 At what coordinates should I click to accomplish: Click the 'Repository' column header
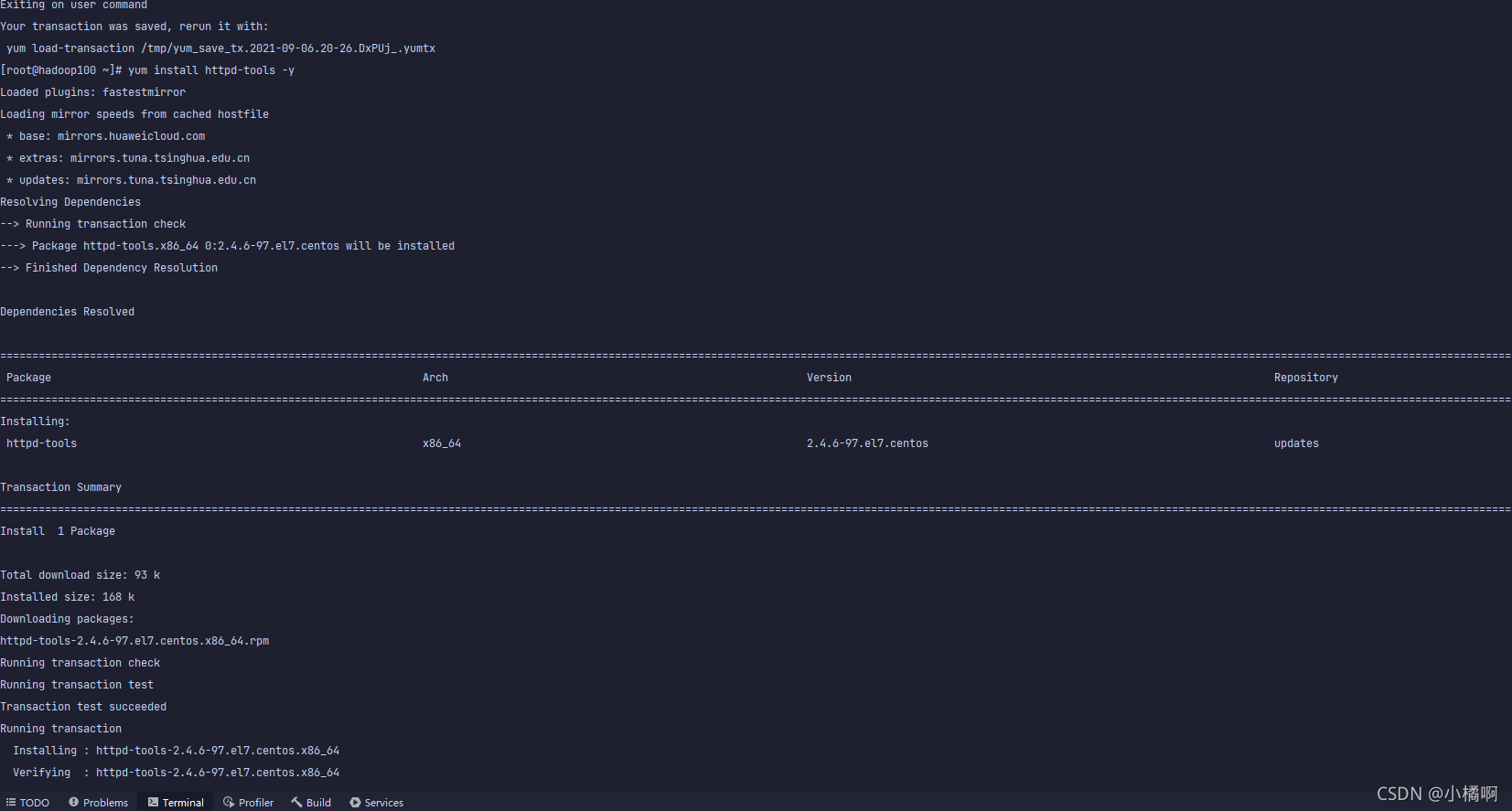1305,378
